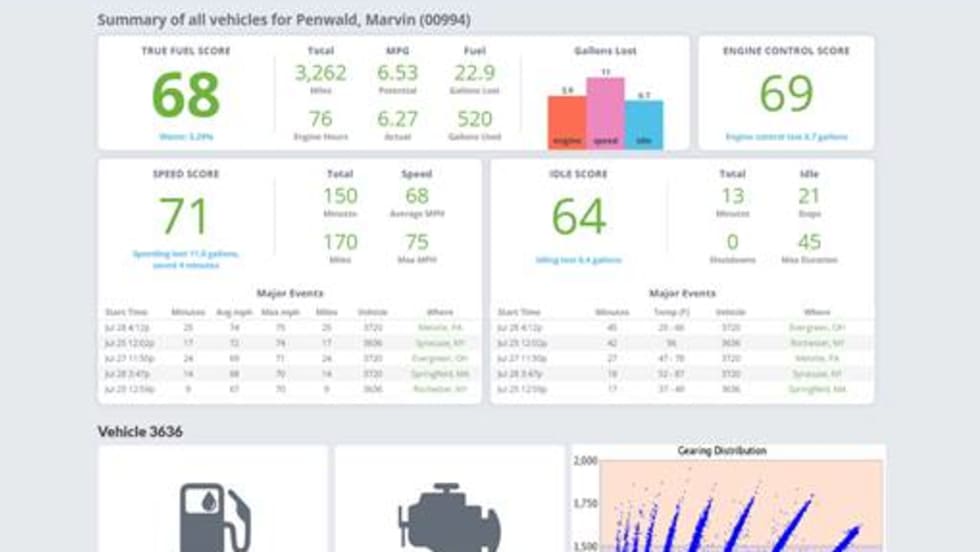This screenshot has height=552, width=980.
Task: Select the blue idle bar in Gallons Lost
Action: coord(644,124)
